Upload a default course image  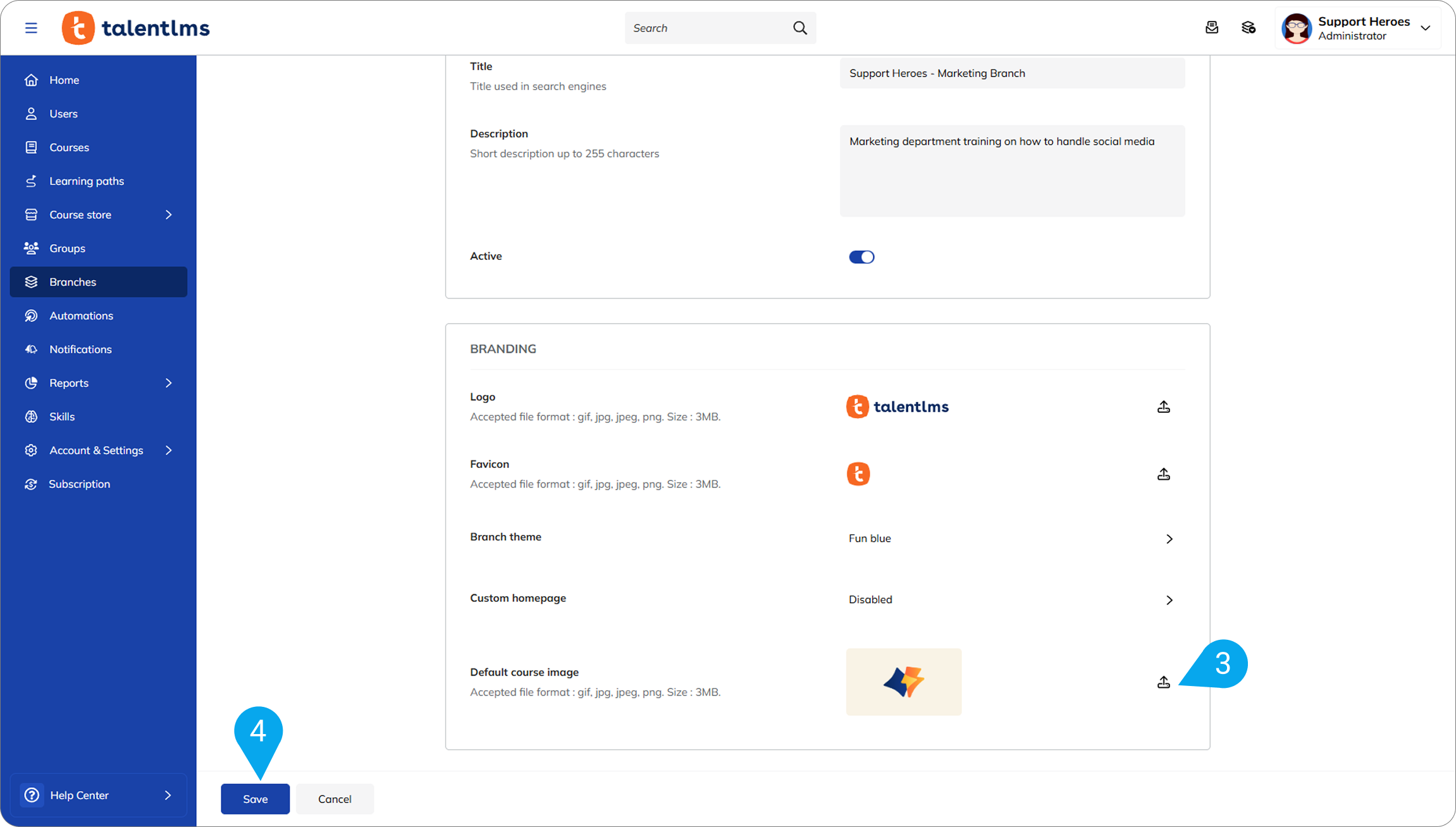[1163, 682]
